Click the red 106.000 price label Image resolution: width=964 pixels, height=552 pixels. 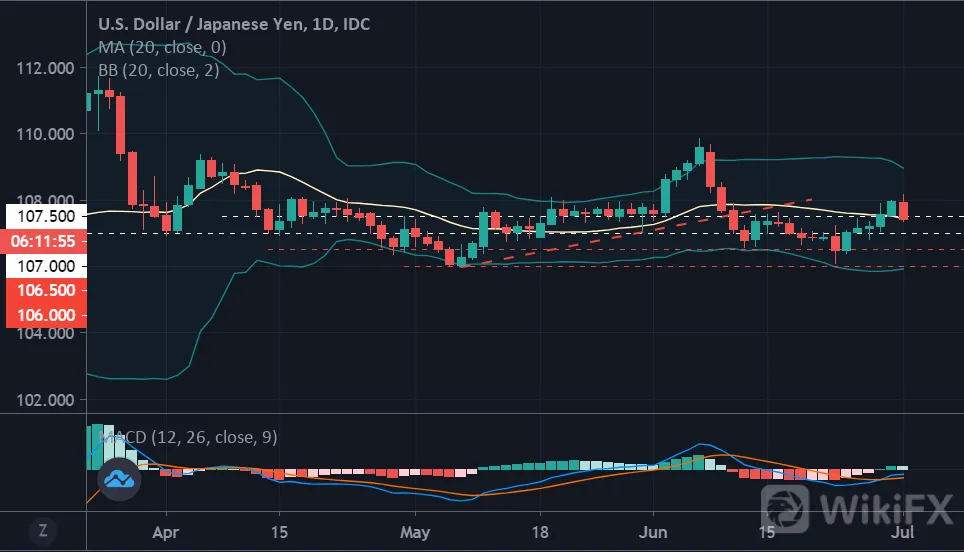coord(46,315)
